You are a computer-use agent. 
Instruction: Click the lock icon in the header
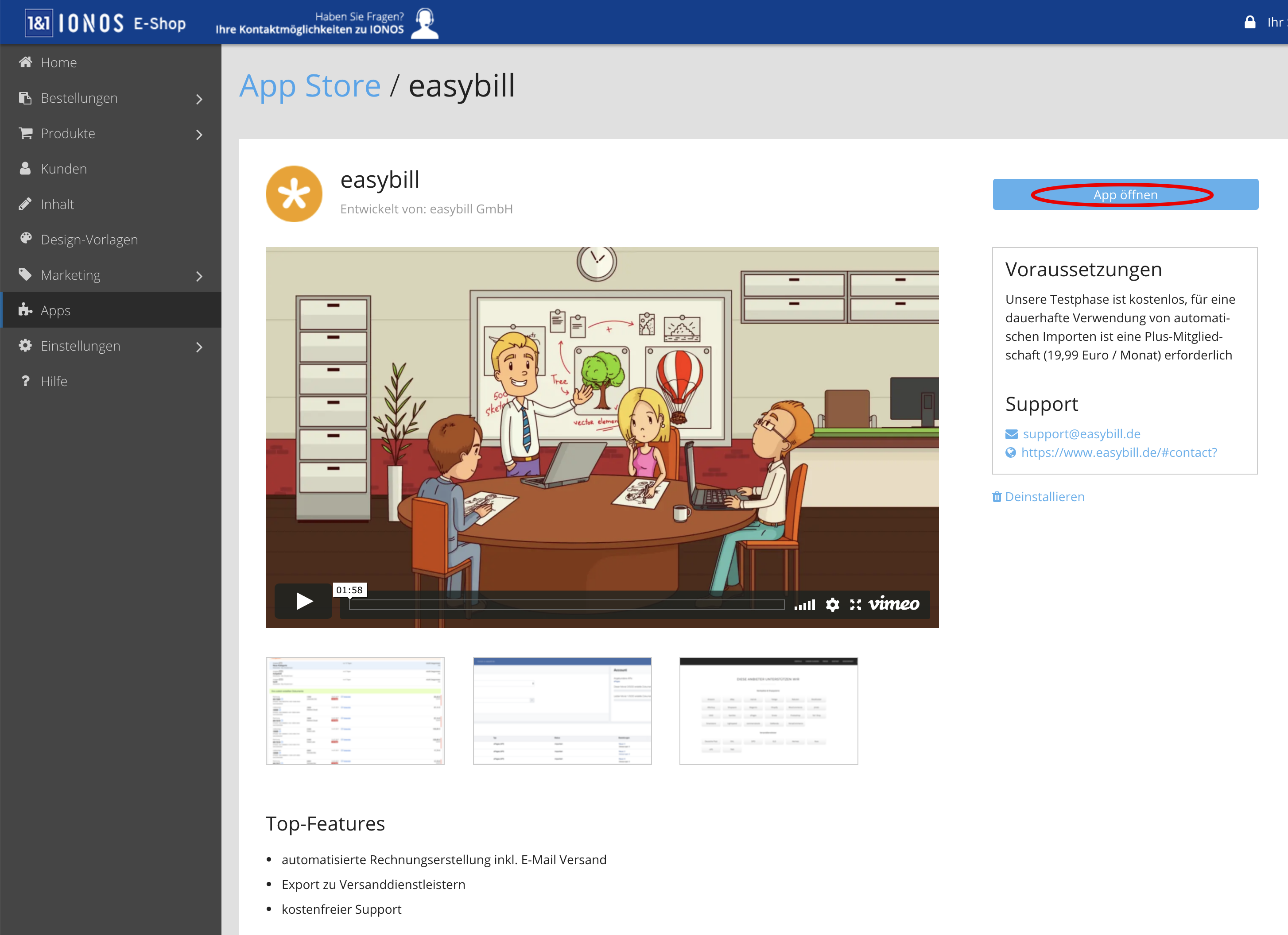tap(1250, 22)
